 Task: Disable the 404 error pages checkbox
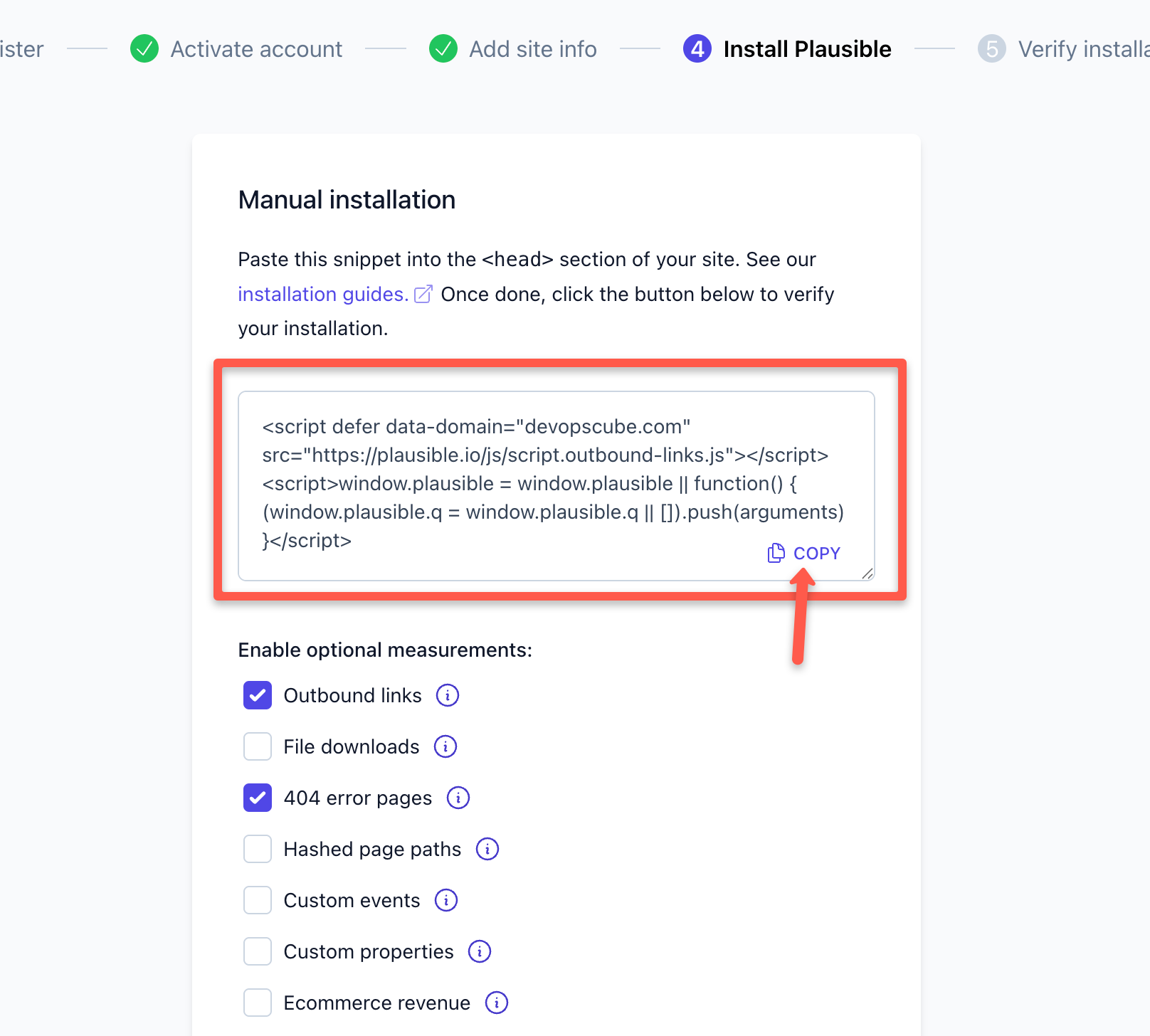(257, 798)
